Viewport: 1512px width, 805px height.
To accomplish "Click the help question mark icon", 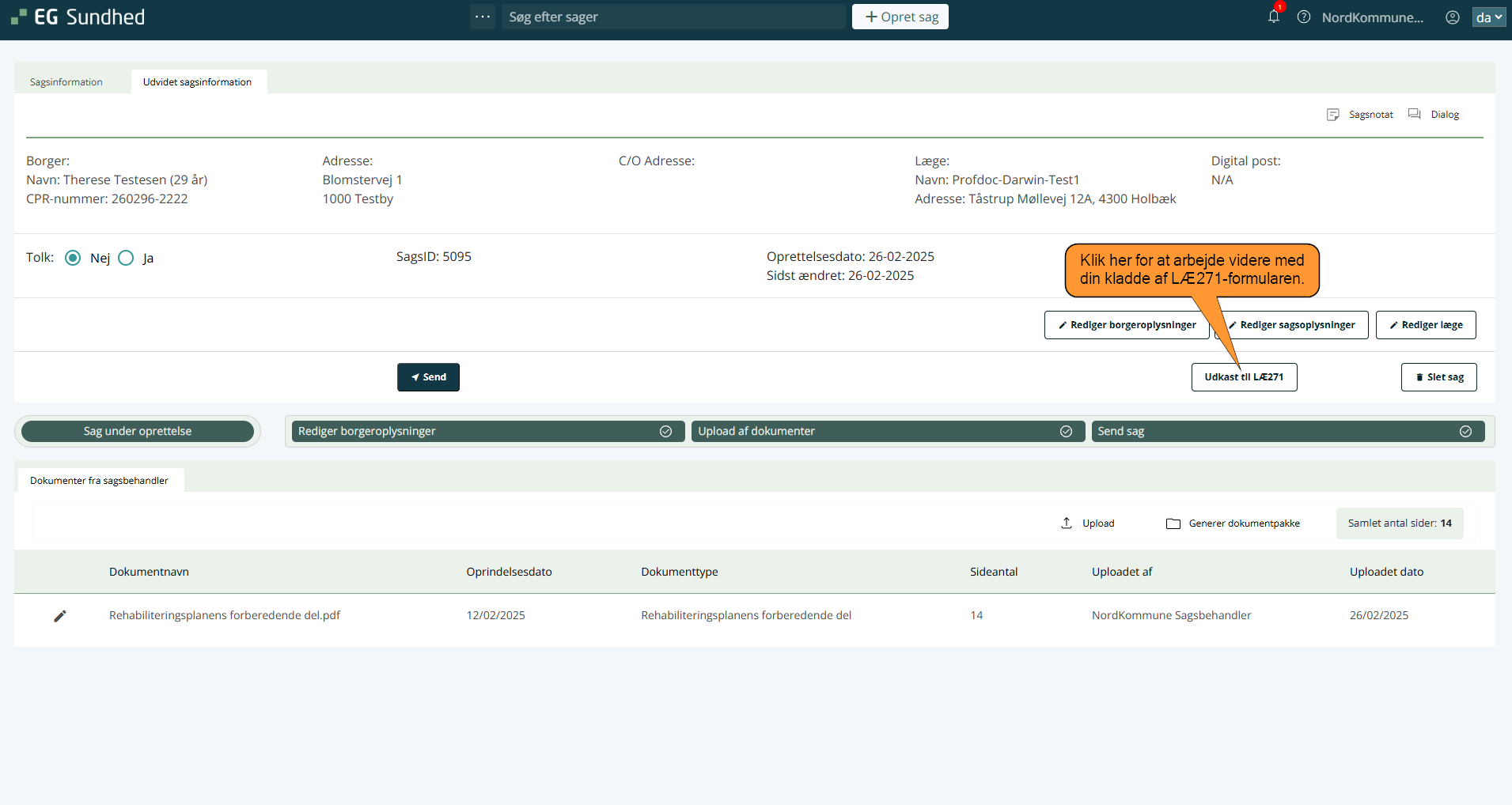I will (1303, 17).
